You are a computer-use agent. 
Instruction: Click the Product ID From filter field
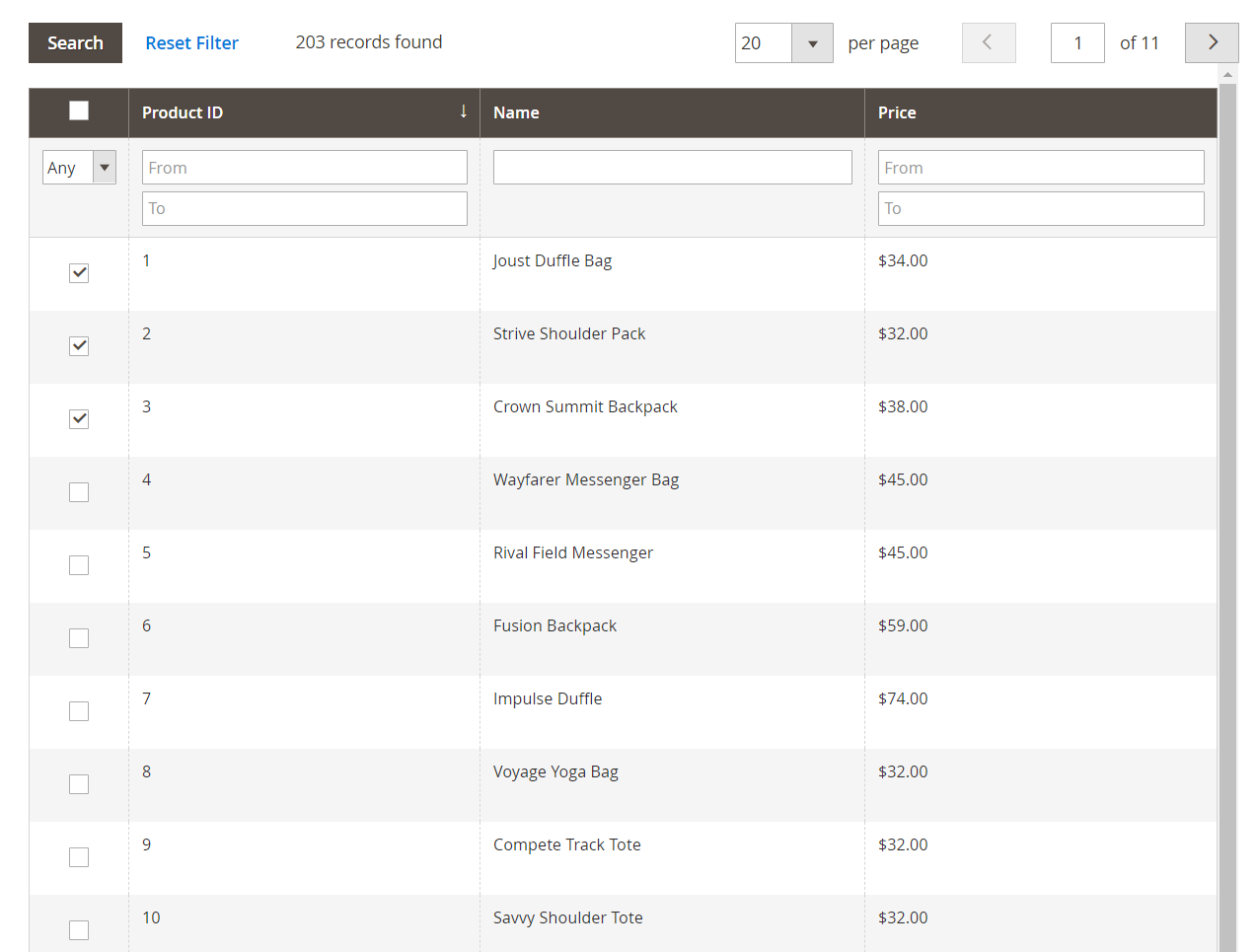[304, 168]
